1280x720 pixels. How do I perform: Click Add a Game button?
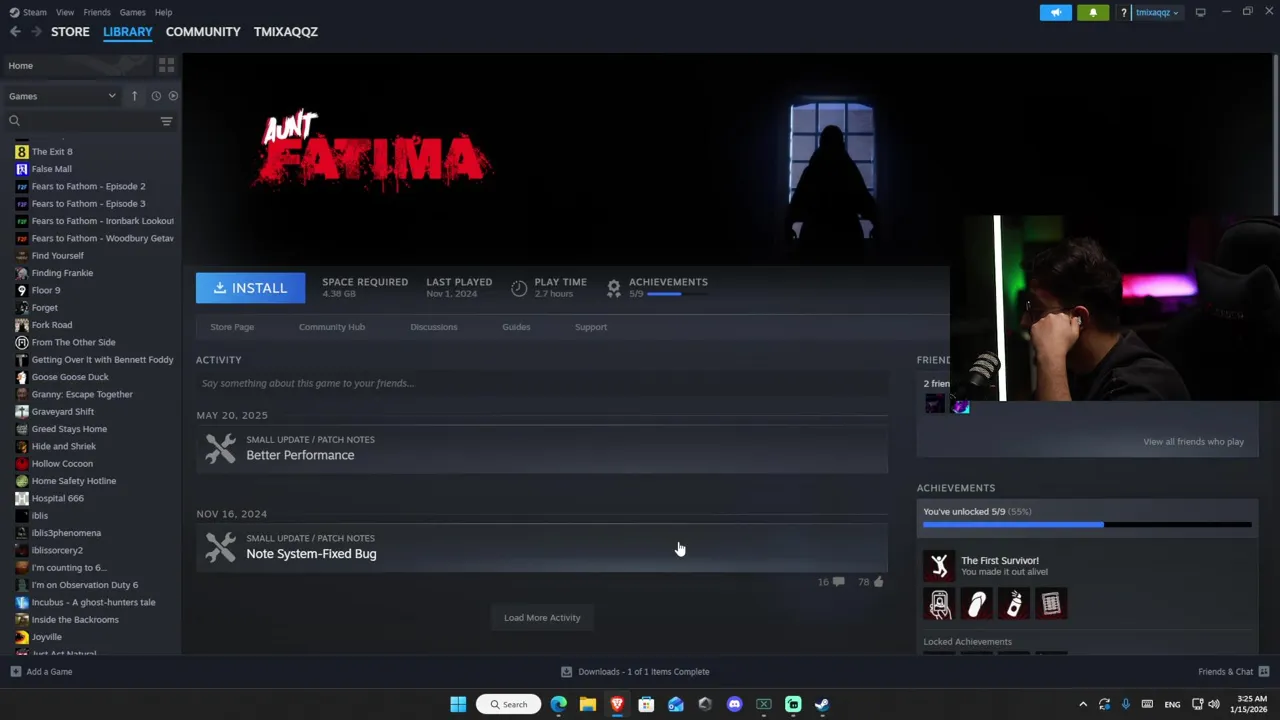pos(41,672)
